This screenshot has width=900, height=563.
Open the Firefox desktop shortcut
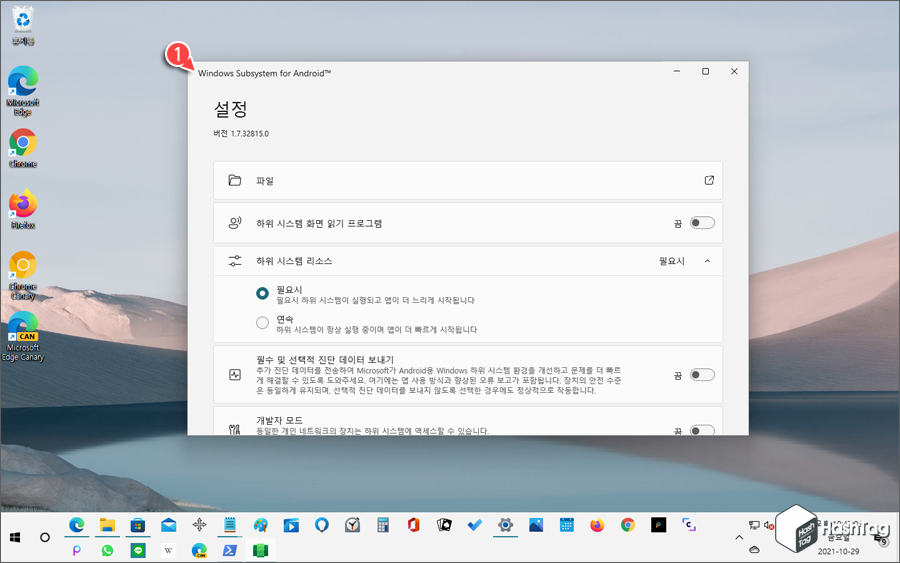(x=23, y=209)
